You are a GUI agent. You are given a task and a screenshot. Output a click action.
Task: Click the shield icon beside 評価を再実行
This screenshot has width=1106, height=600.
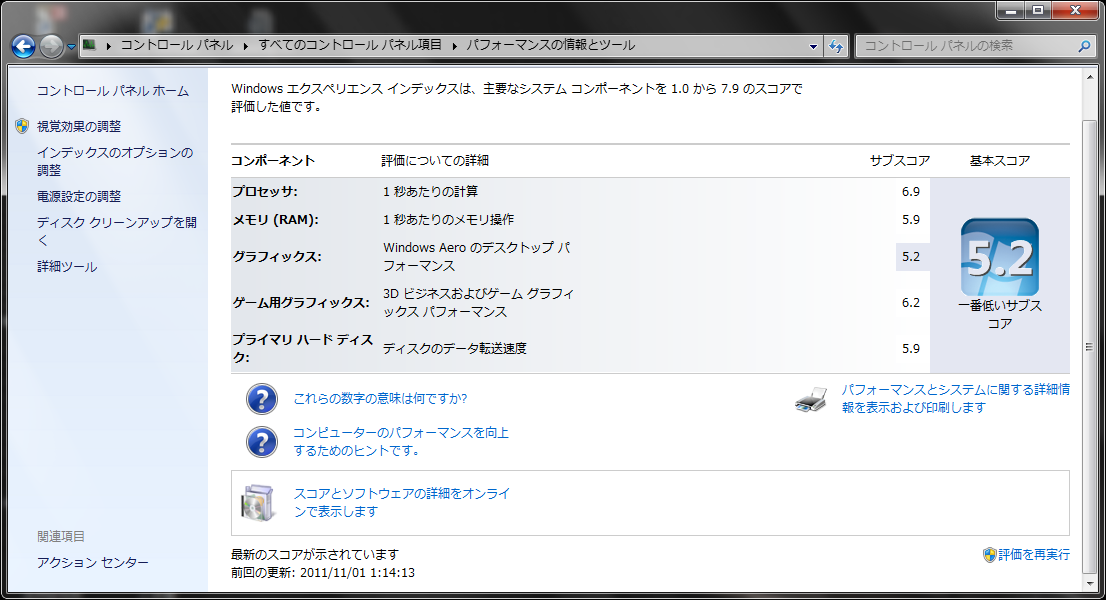990,555
